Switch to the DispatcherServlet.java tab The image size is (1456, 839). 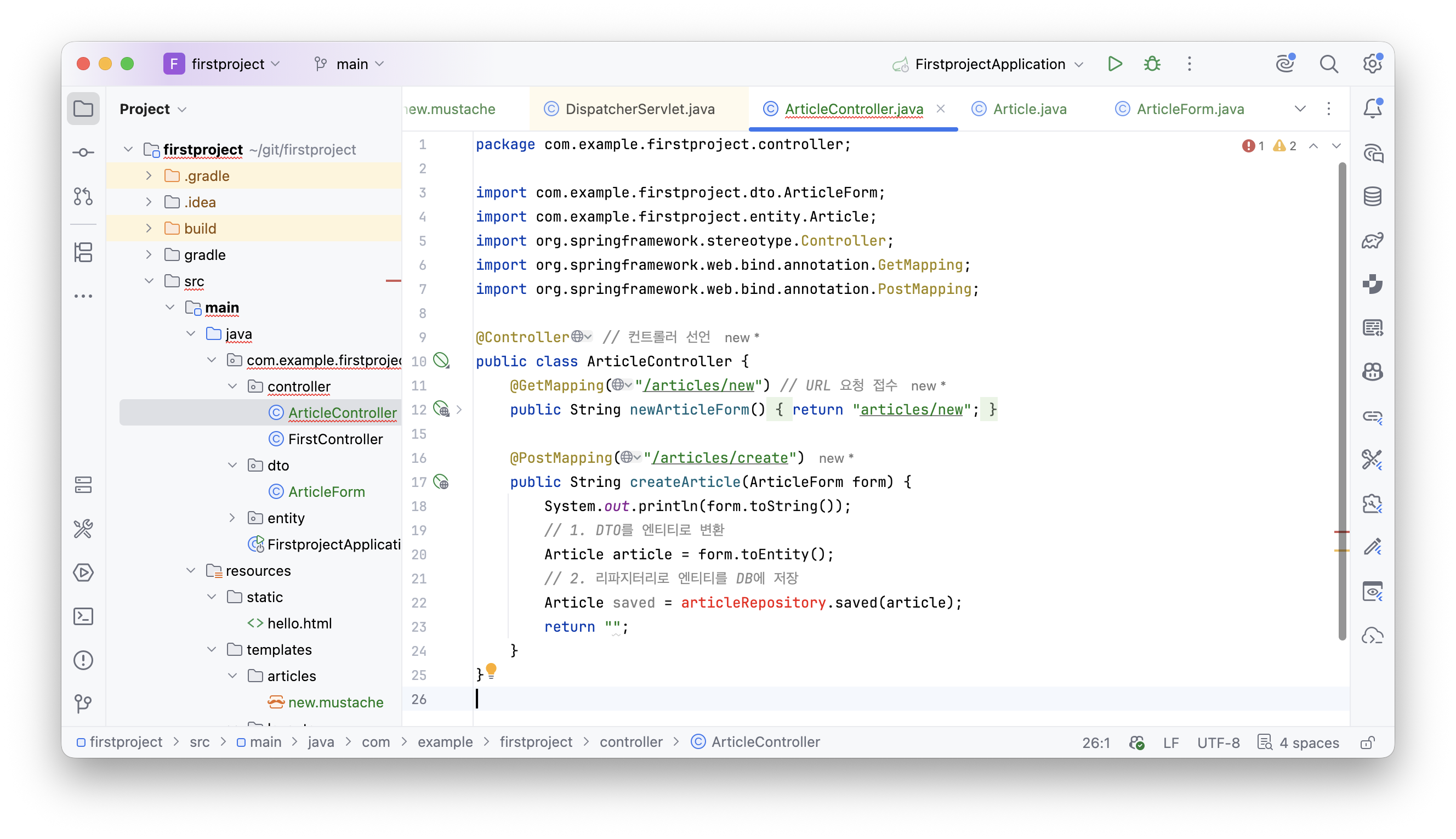click(x=629, y=109)
